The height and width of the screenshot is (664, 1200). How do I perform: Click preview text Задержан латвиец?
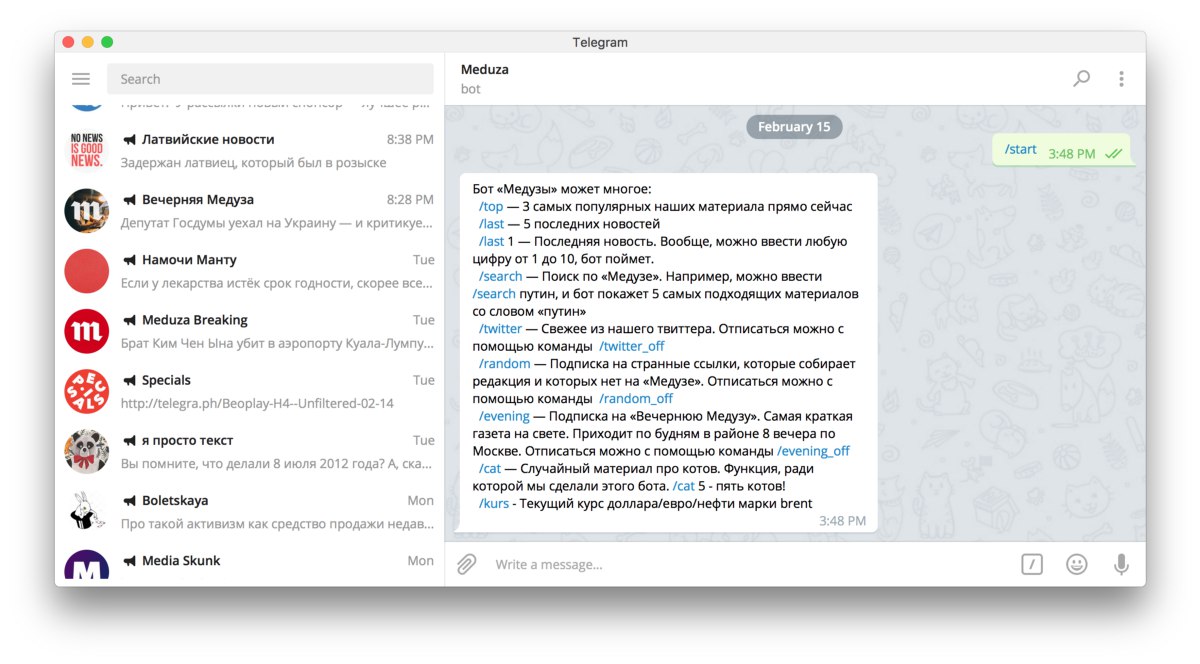(253, 162)
